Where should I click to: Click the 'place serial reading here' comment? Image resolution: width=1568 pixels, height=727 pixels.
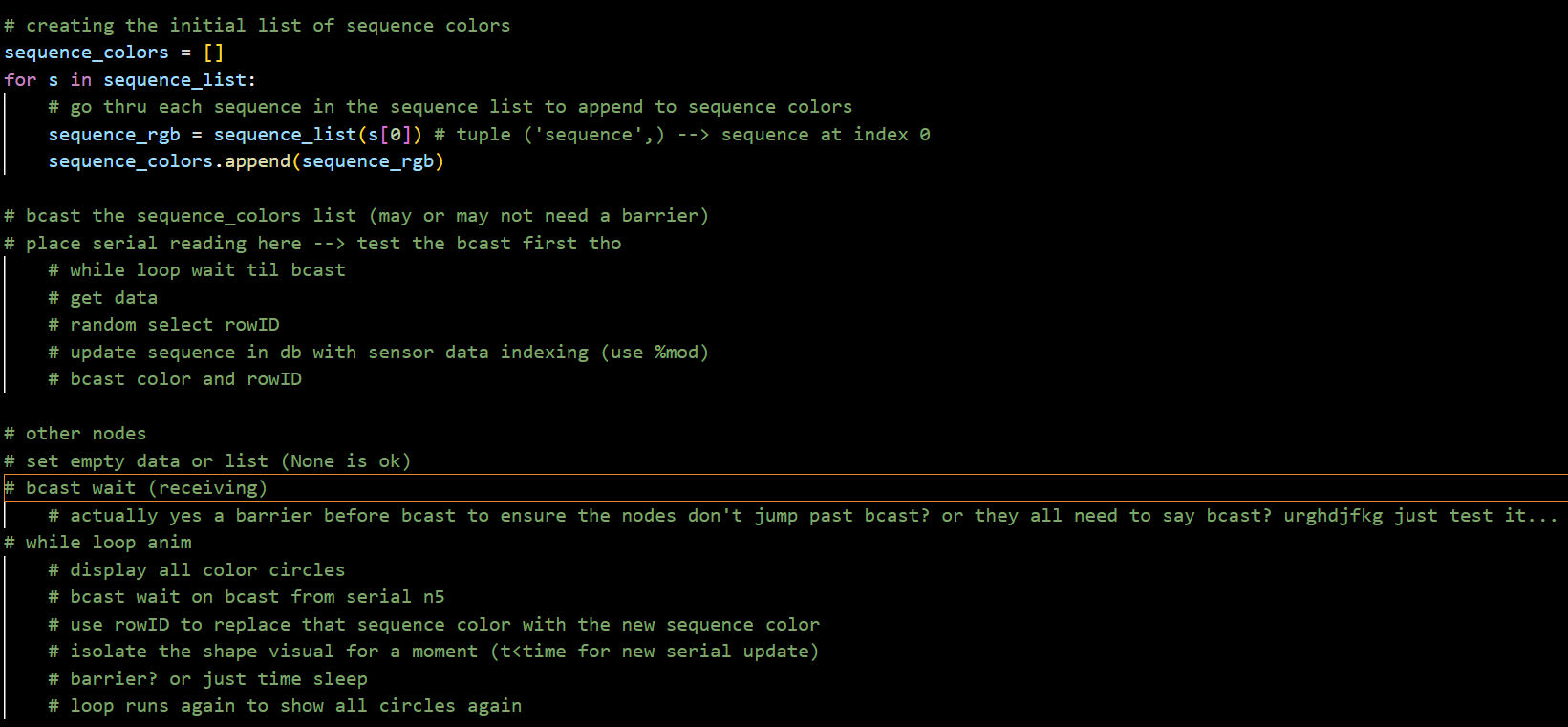click(x=313, y=244)
